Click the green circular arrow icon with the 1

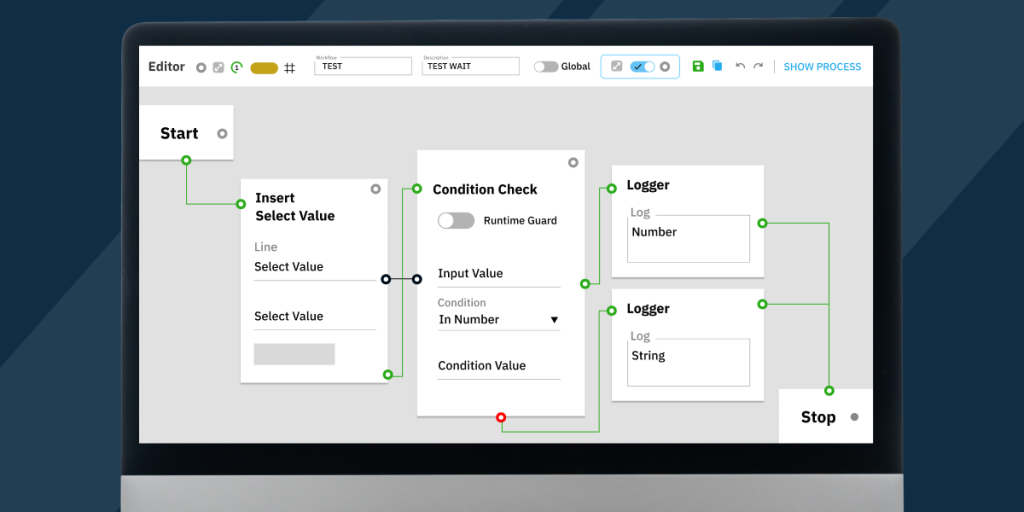[237, 67]
